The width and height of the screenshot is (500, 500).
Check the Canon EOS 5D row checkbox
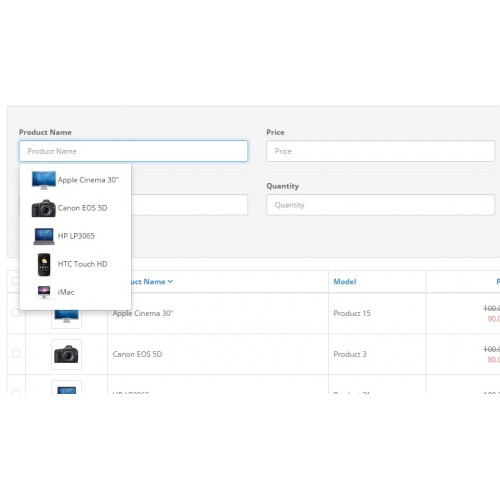tap(16, 353)
